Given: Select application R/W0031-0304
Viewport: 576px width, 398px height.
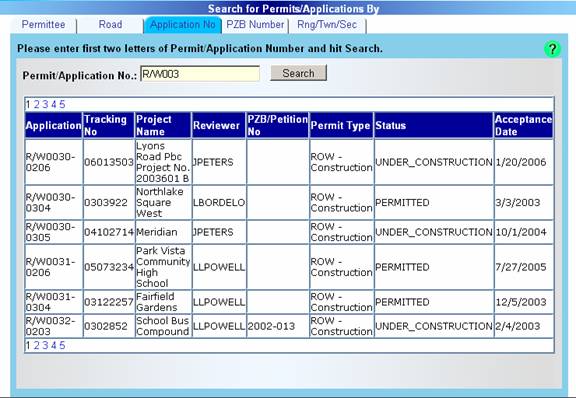Looking at the screenshot, I should [50, 302].
